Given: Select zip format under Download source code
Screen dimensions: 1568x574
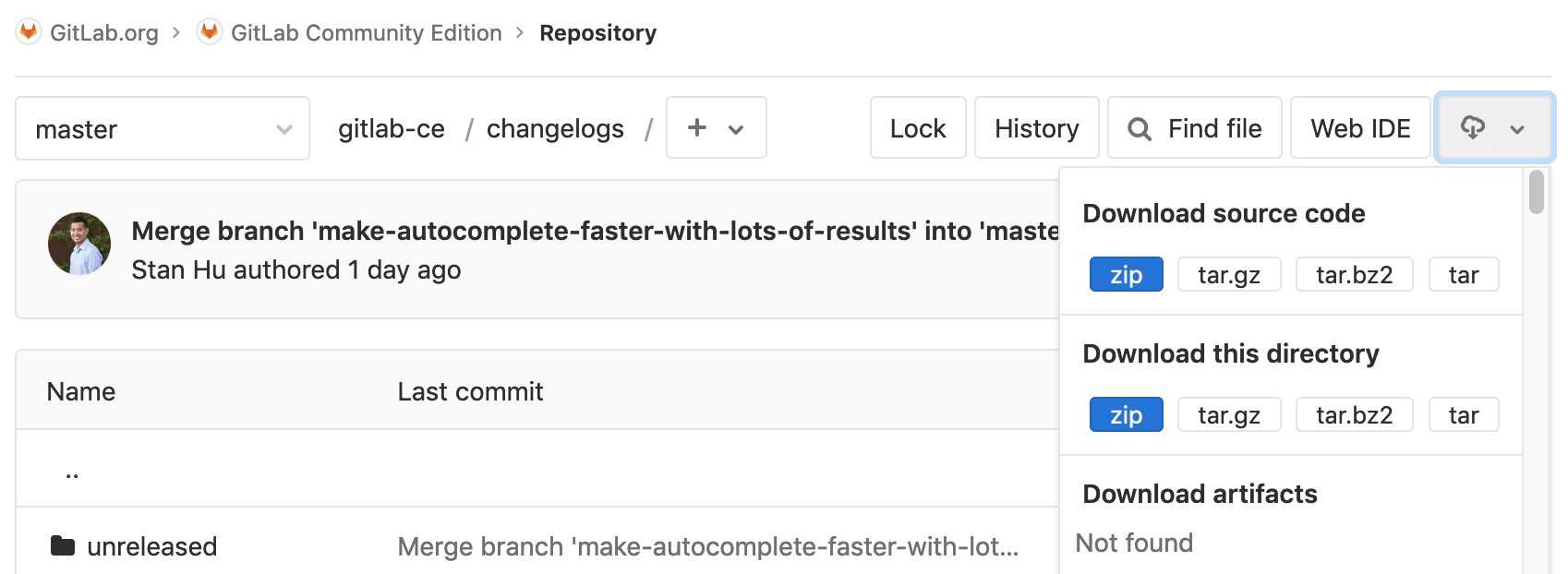Looking at the screenshot, I should click(1126, 274).
